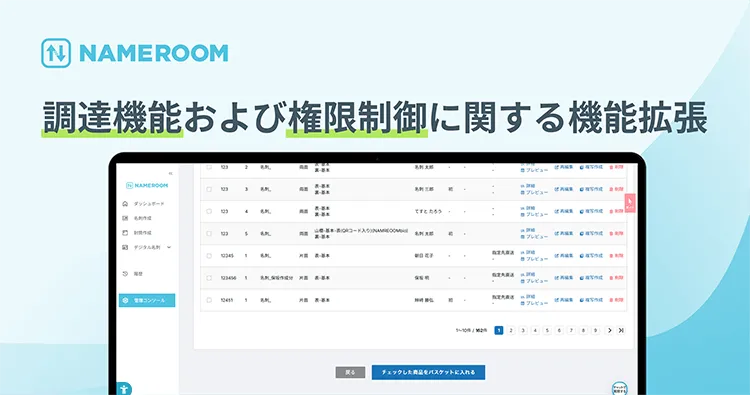Click 削除 trash icon for order 123 item 5
750x395 pixels.
coord(611,234)
